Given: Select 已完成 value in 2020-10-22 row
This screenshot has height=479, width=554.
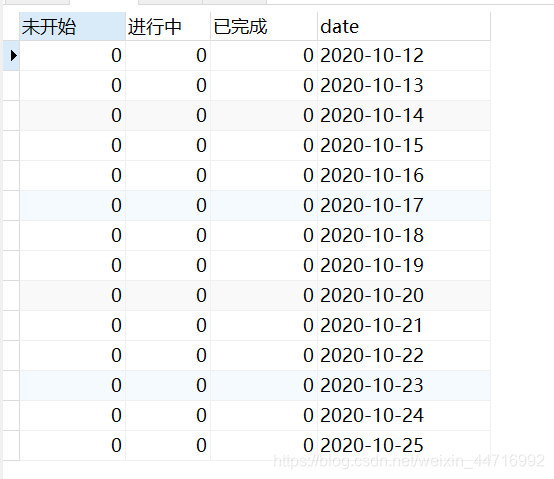Looking at the screenshot, I should click(264, 356).
